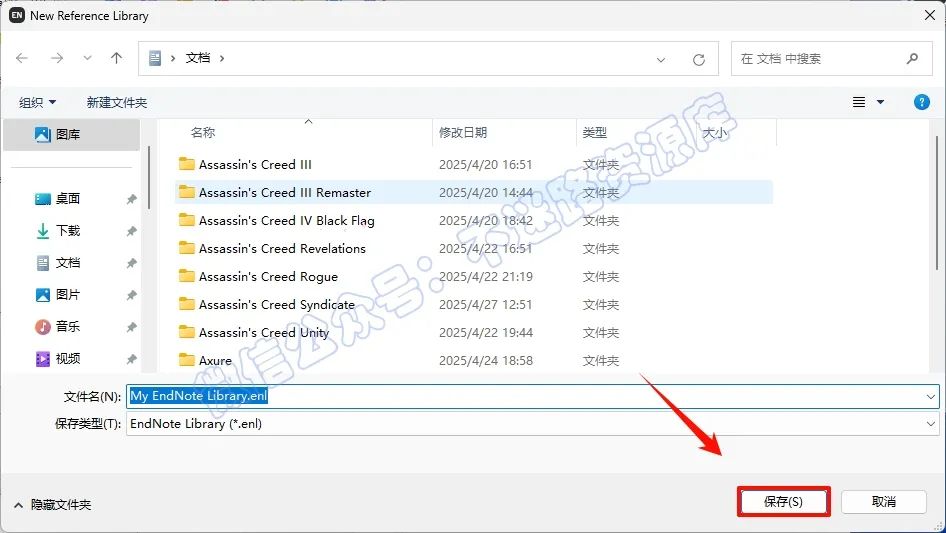Click the 桌面 desktop icon in sidebar
Image resolution: width=946 pixels, height=533 pixels.
43,199
